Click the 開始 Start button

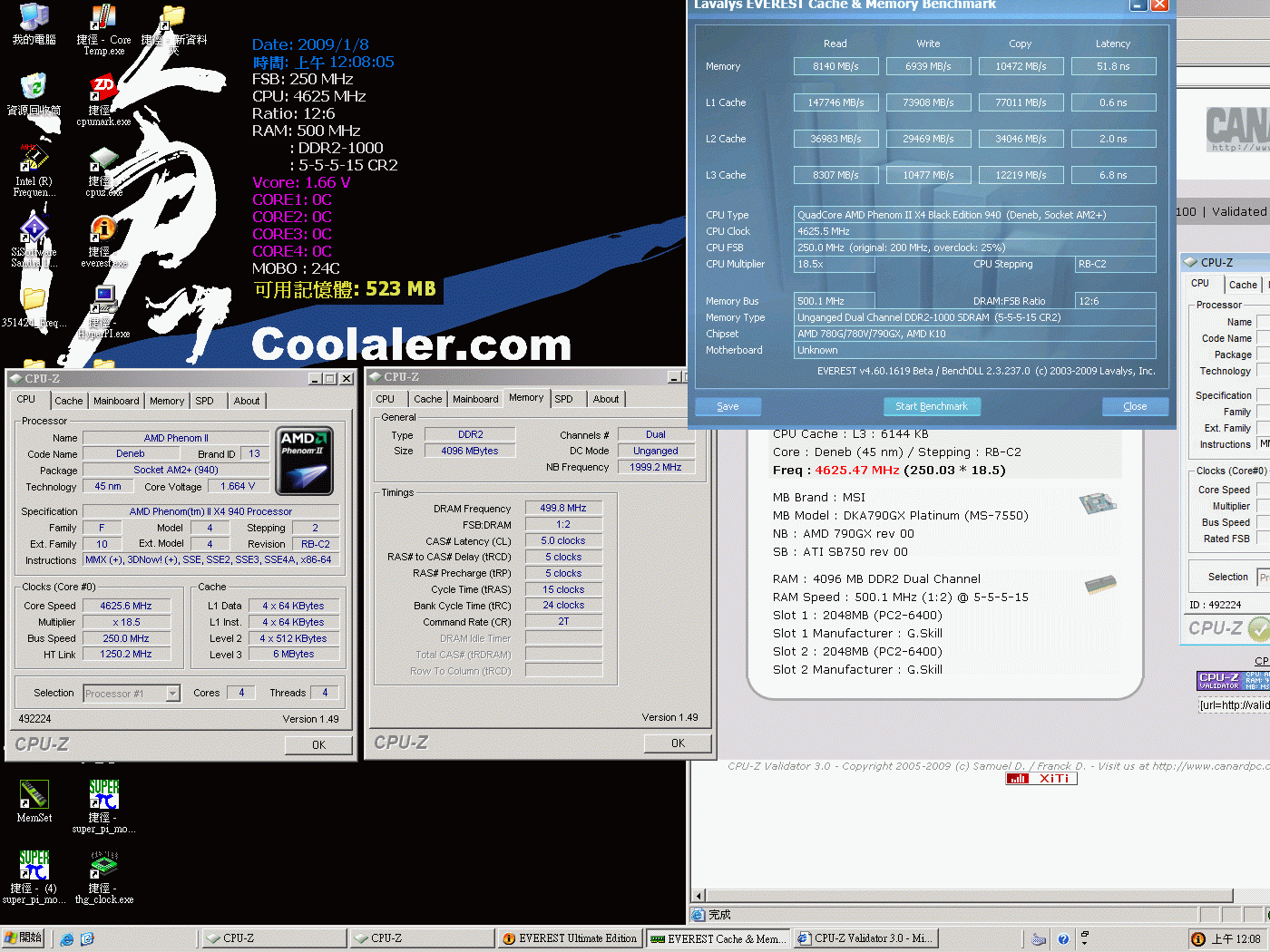pos(24,938)
